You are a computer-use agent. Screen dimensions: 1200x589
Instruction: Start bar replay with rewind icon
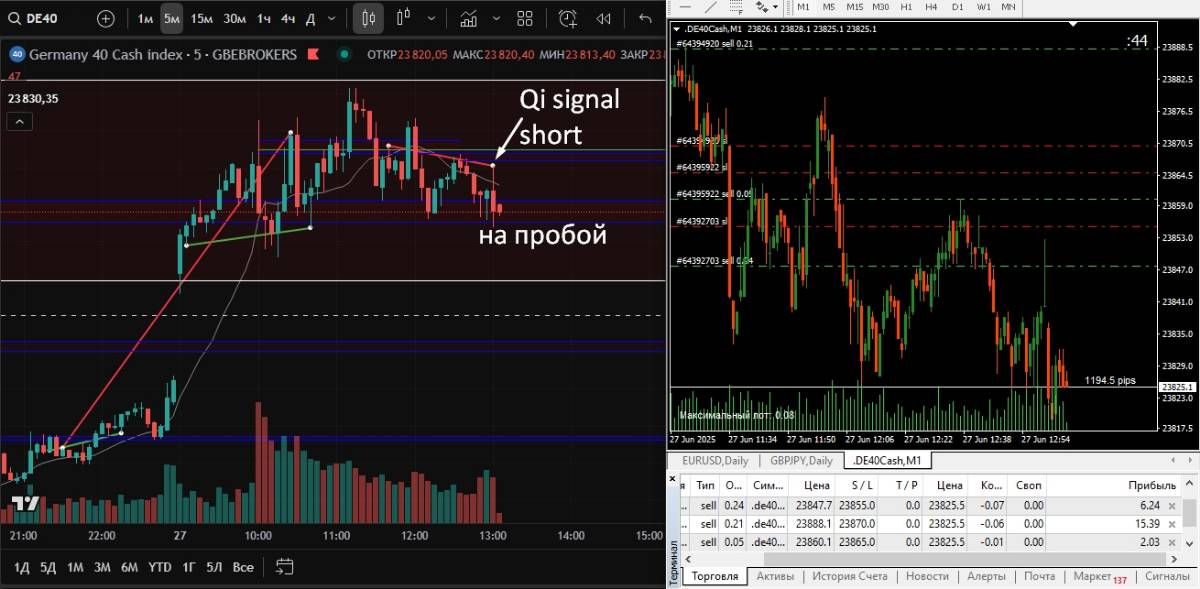(x=603, y=18)
